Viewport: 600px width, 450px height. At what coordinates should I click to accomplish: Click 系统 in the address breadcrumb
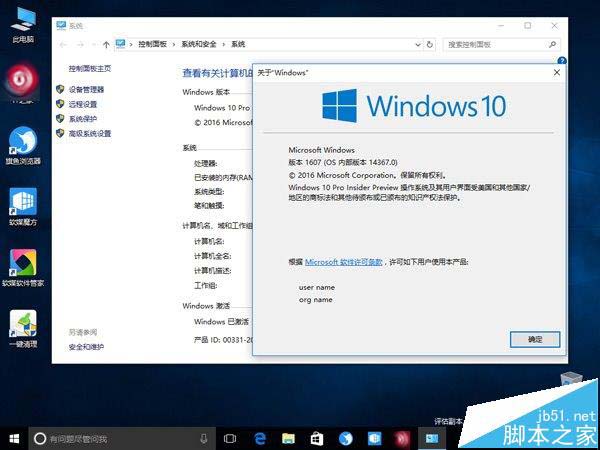pos(238,44)
